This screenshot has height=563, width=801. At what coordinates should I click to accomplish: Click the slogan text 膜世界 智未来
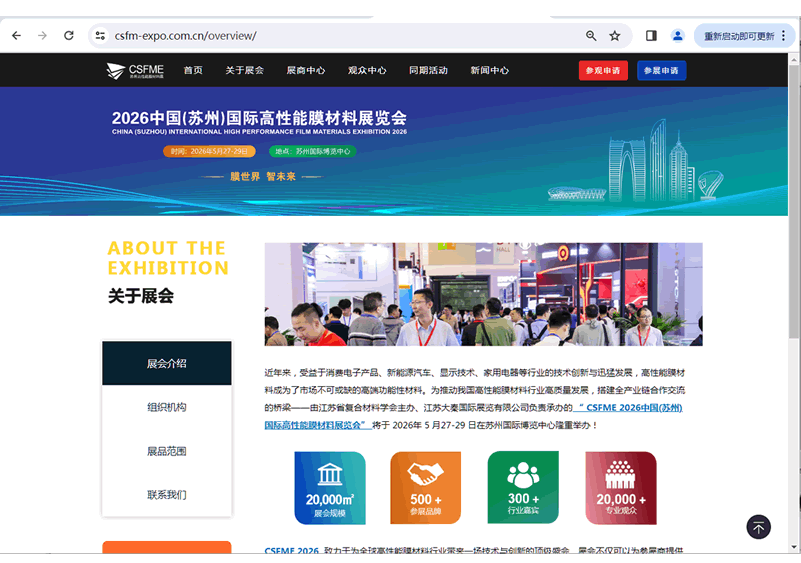coord(263,177)
